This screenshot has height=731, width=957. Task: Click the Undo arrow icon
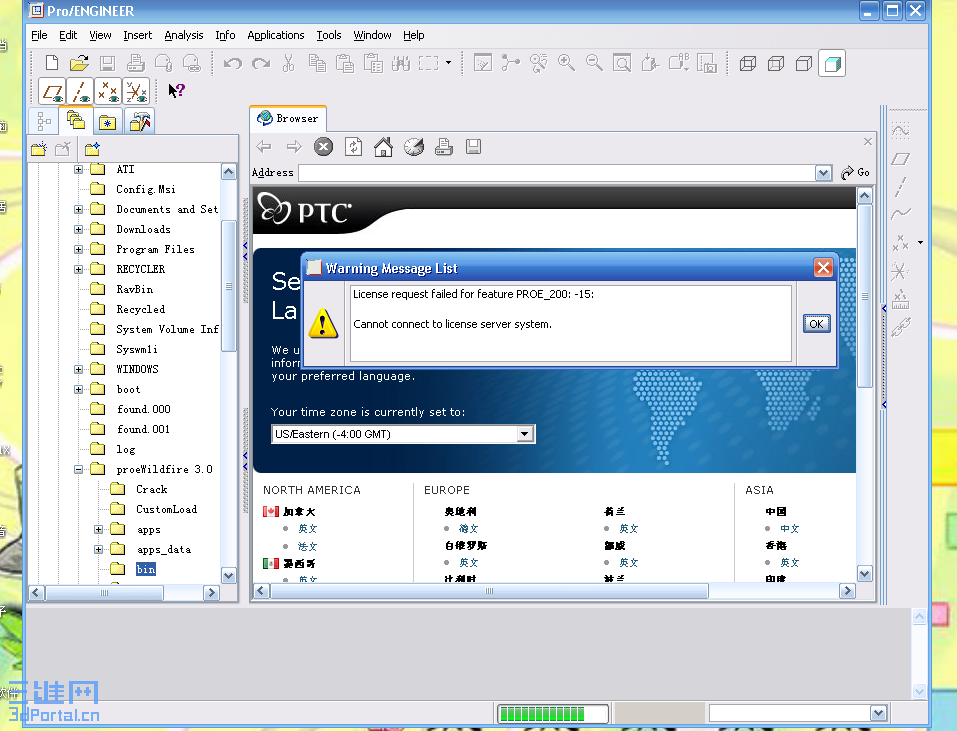click(233, 63)
